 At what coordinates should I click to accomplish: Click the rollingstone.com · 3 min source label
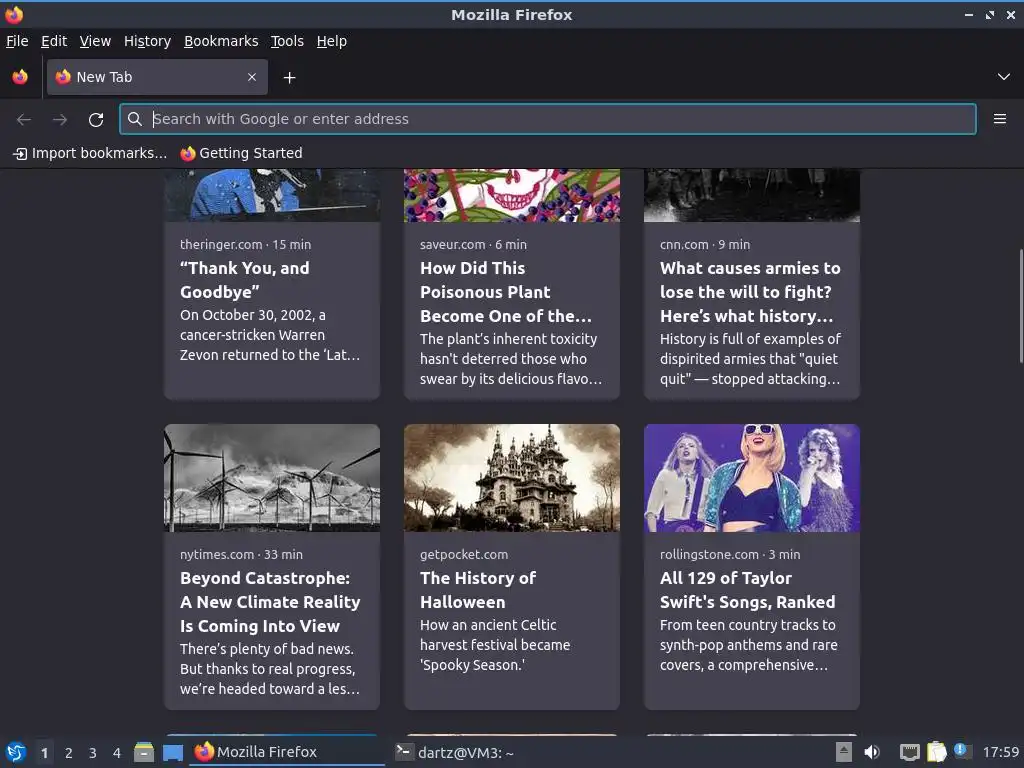(x=729, y=554)
